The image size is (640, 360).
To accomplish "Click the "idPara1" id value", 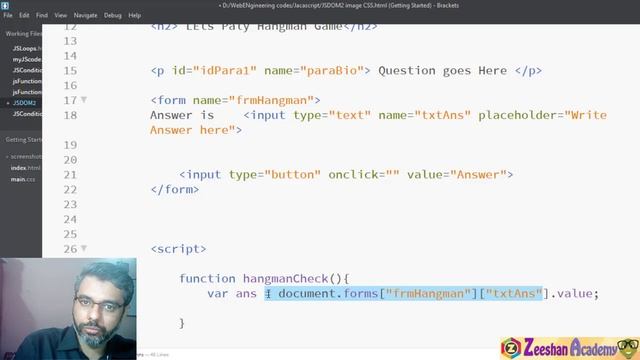I will (x=224, y=71).
